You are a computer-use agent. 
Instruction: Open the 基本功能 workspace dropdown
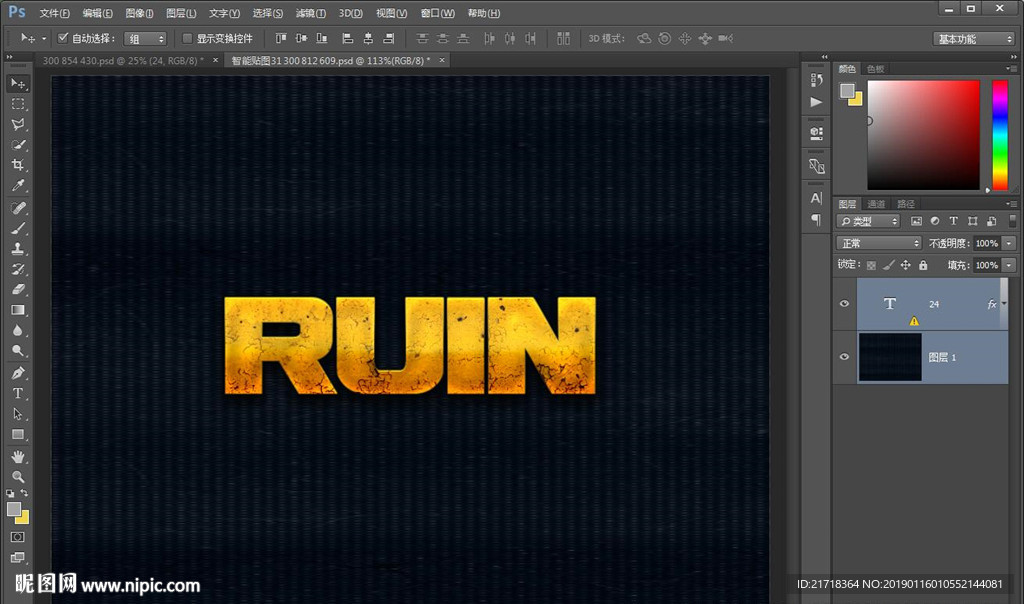[974, 39]
